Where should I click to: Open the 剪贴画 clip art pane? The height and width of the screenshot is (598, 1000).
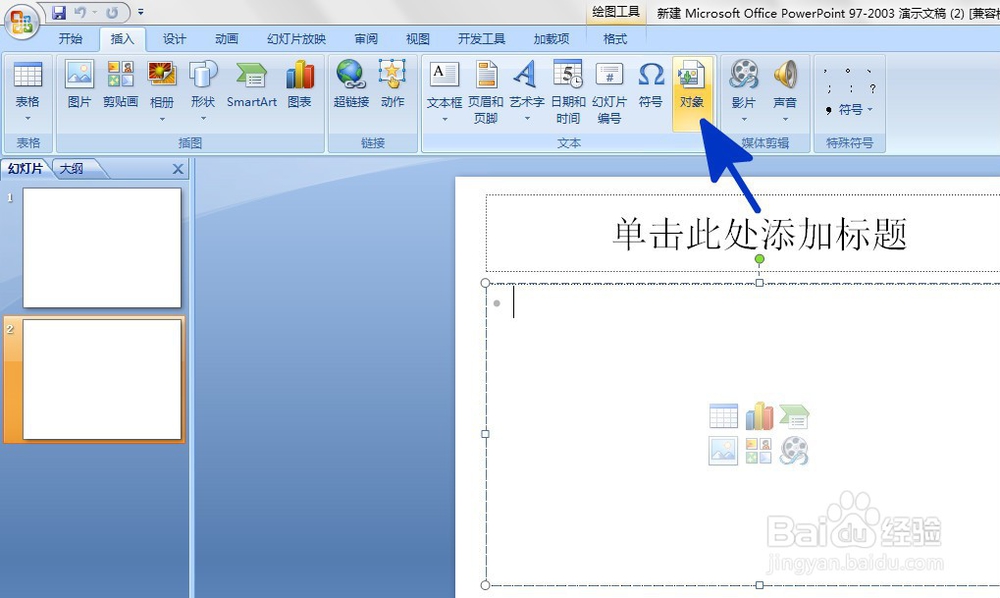121,84
